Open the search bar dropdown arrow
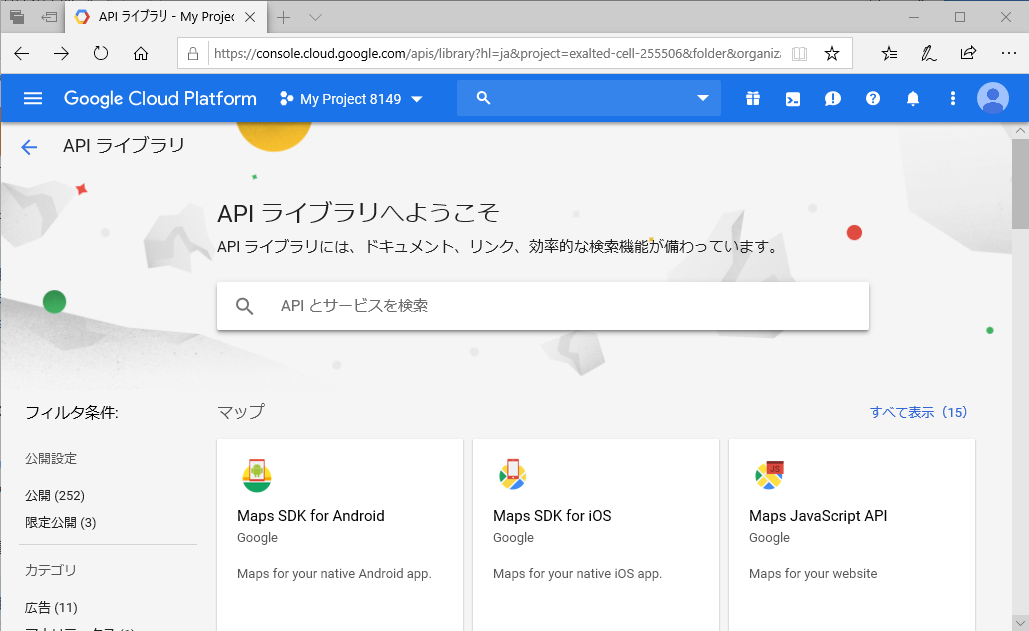The height and width of the screenshot is (631, 1029). point(704,98)
